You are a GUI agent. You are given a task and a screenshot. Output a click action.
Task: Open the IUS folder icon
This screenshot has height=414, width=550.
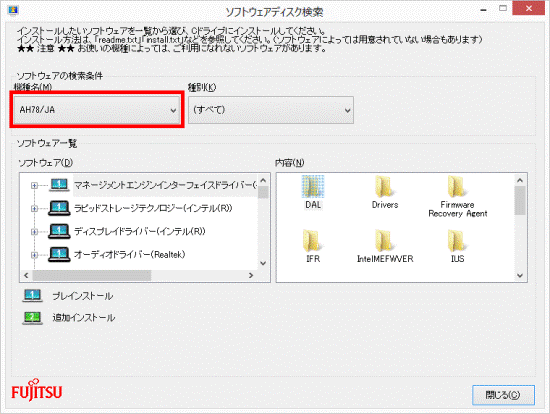click(457, 241)
